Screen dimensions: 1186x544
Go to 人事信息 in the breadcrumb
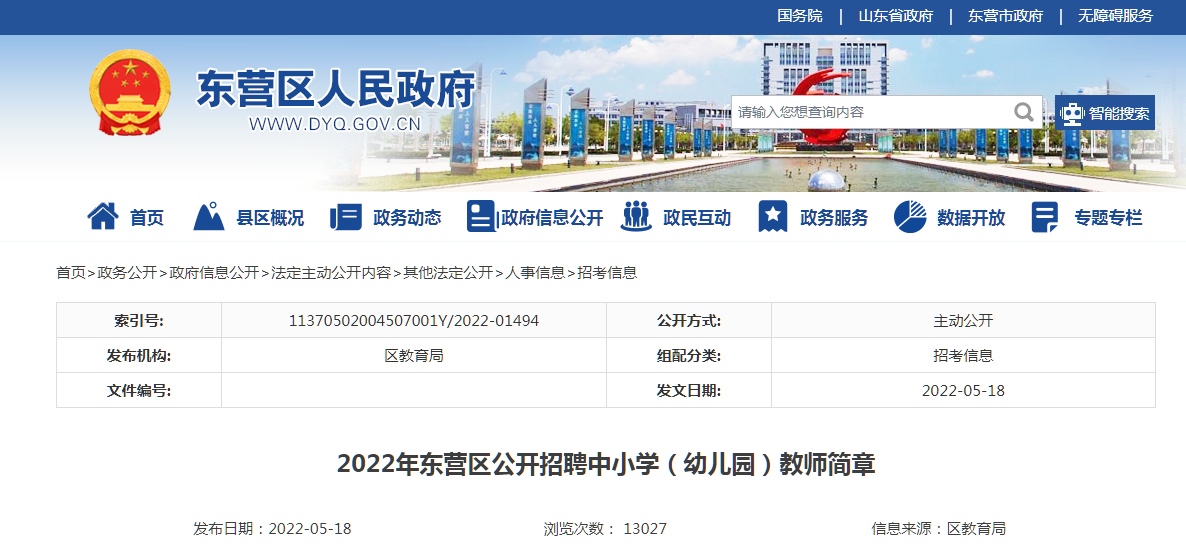click(535, 273)
